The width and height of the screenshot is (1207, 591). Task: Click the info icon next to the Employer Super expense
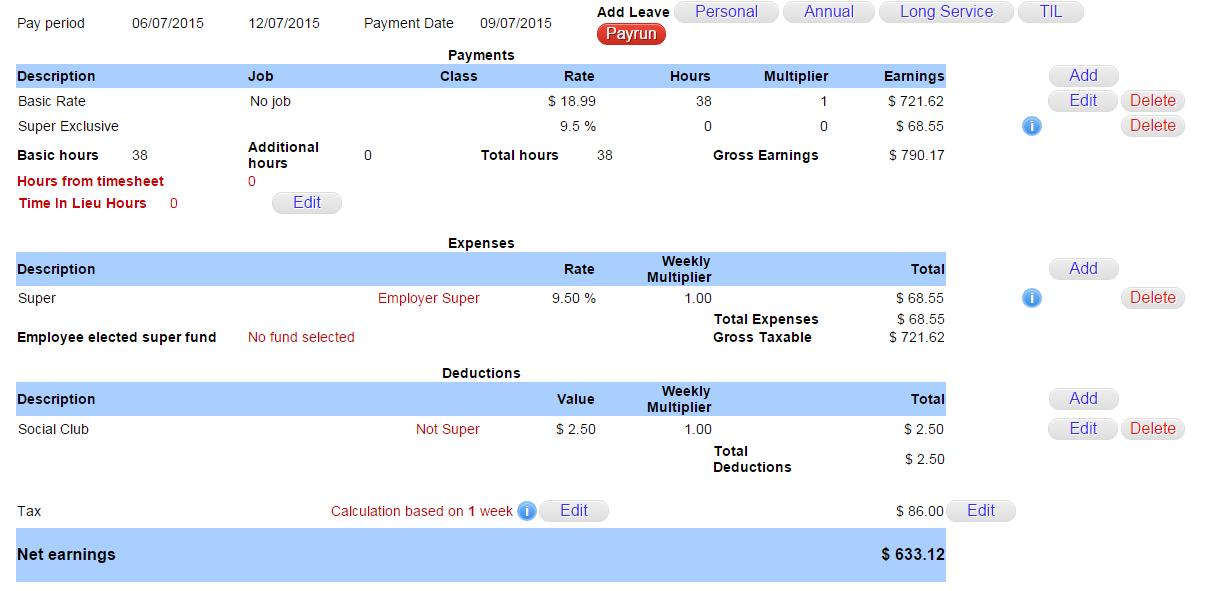coord(1031,297)
